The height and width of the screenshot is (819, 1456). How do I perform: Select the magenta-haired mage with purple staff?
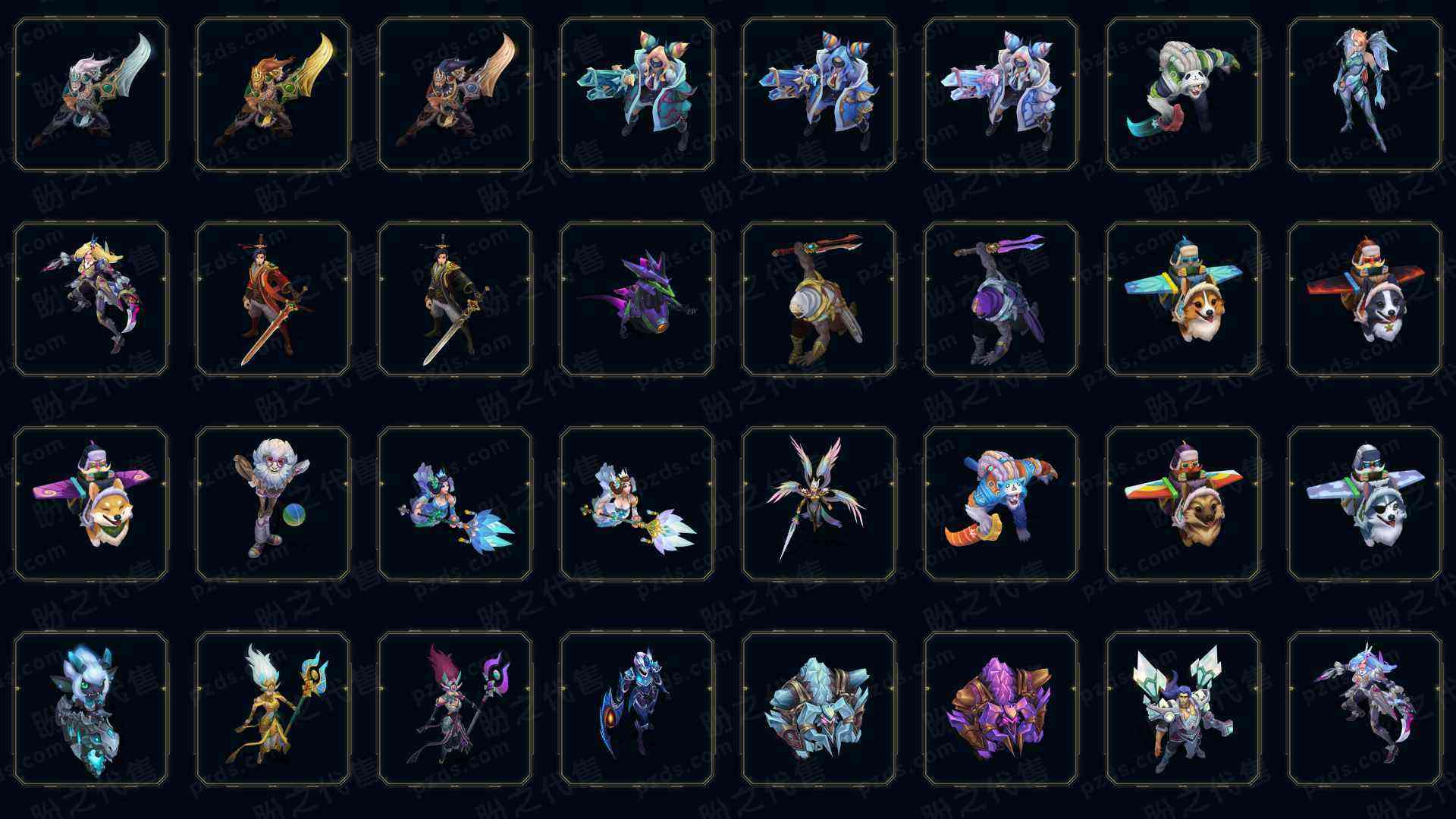(455, 708)
